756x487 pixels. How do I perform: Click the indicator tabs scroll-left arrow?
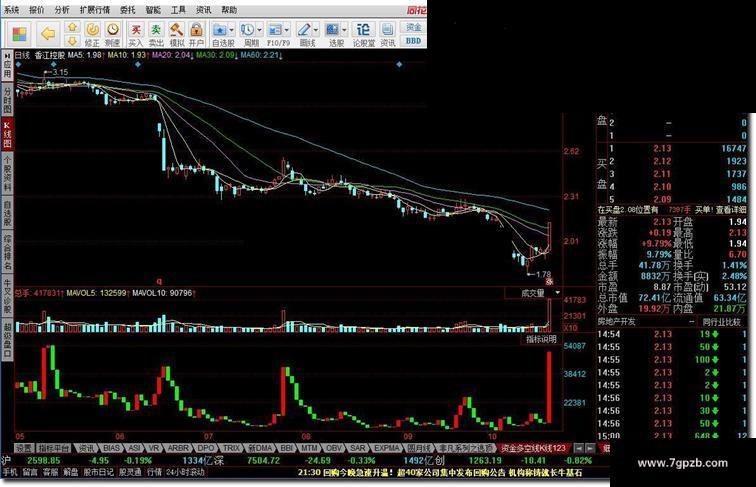579,448
